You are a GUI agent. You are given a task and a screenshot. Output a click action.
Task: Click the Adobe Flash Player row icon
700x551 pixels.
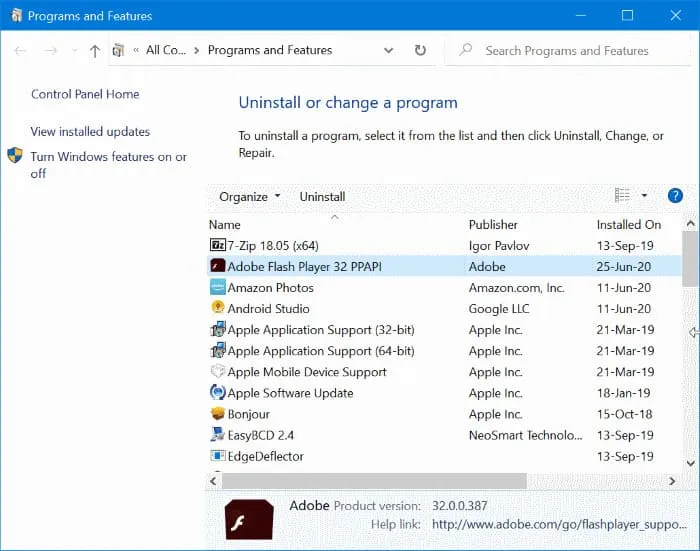tap(217, 266)
